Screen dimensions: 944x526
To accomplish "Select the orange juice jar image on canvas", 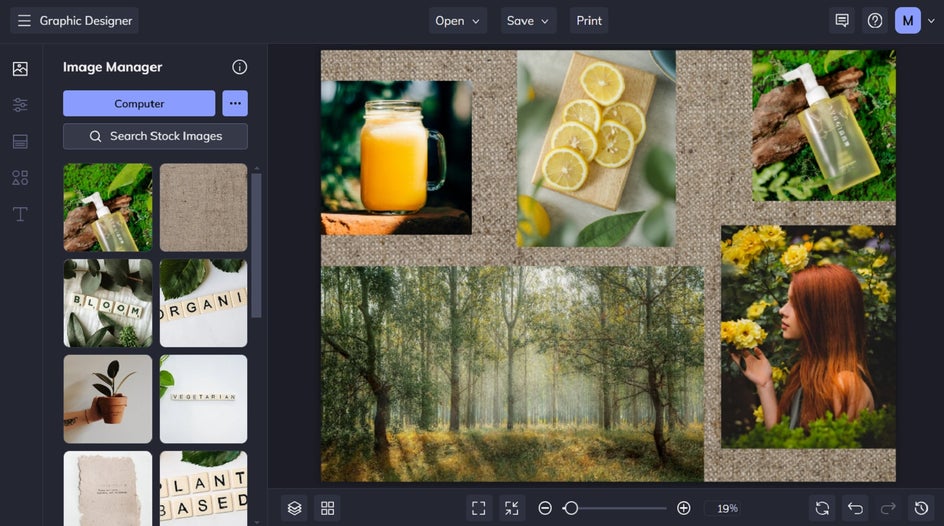I will (x=396, y=157).
